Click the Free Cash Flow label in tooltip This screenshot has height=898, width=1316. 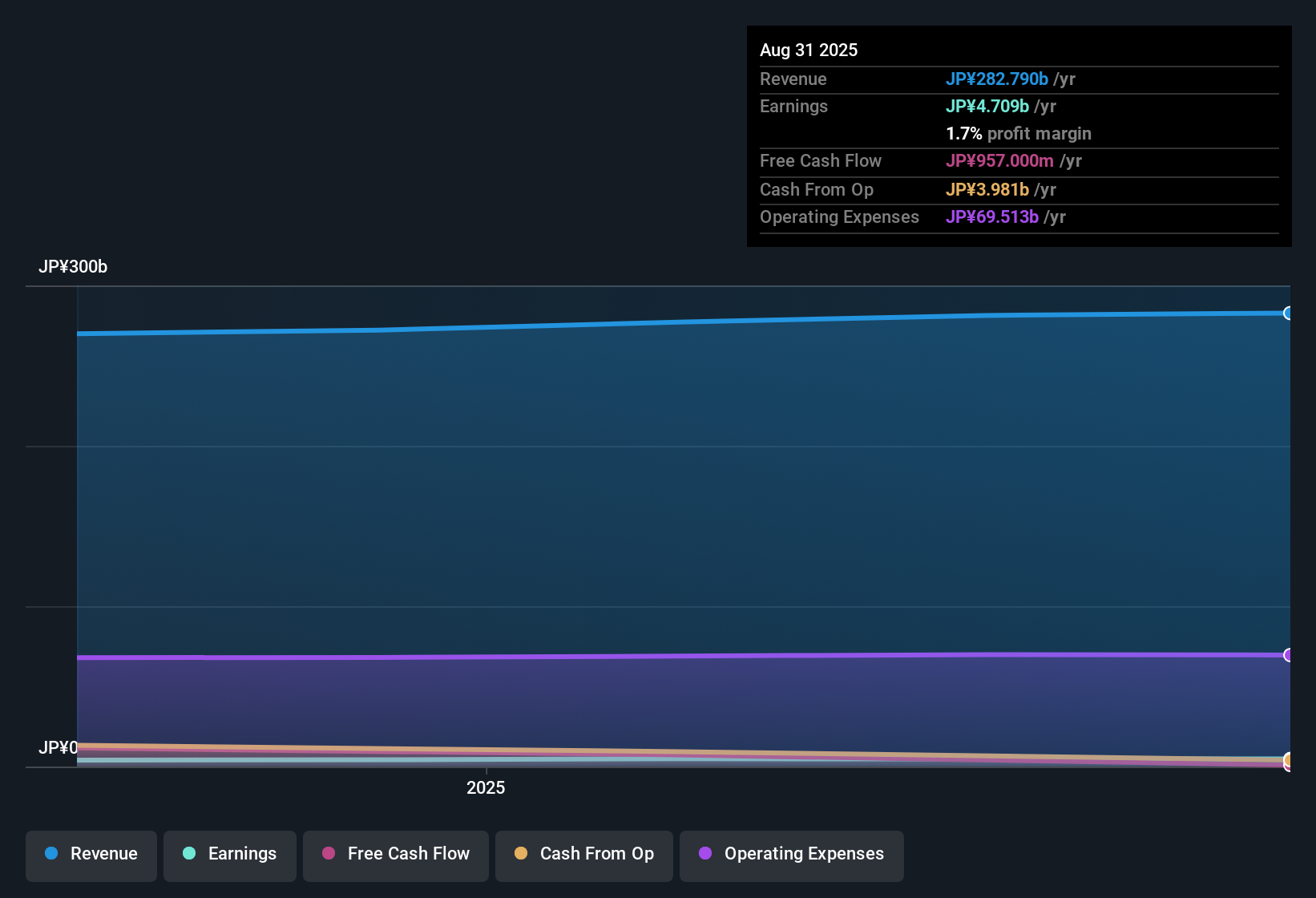(x=821, y=161)
